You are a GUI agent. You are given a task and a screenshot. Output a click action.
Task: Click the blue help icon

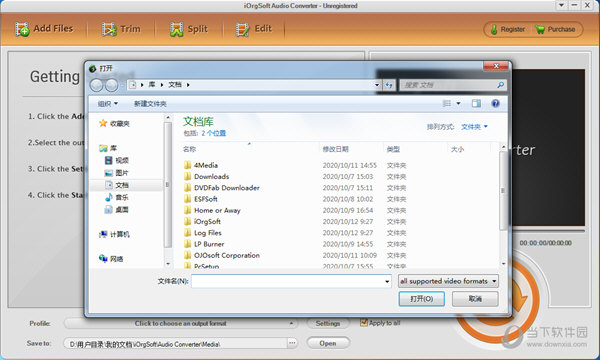point(496,103)
